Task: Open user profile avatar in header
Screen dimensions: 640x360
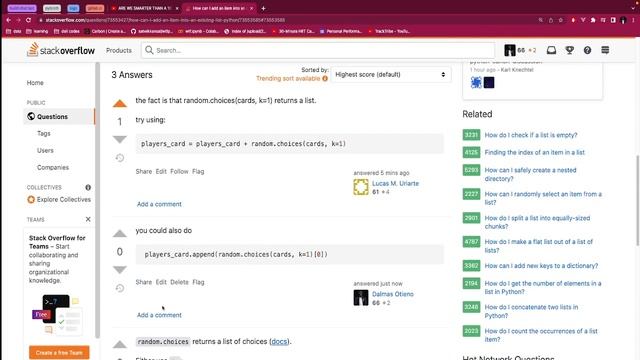Action: pyautogui.click(x=510, y=50)
